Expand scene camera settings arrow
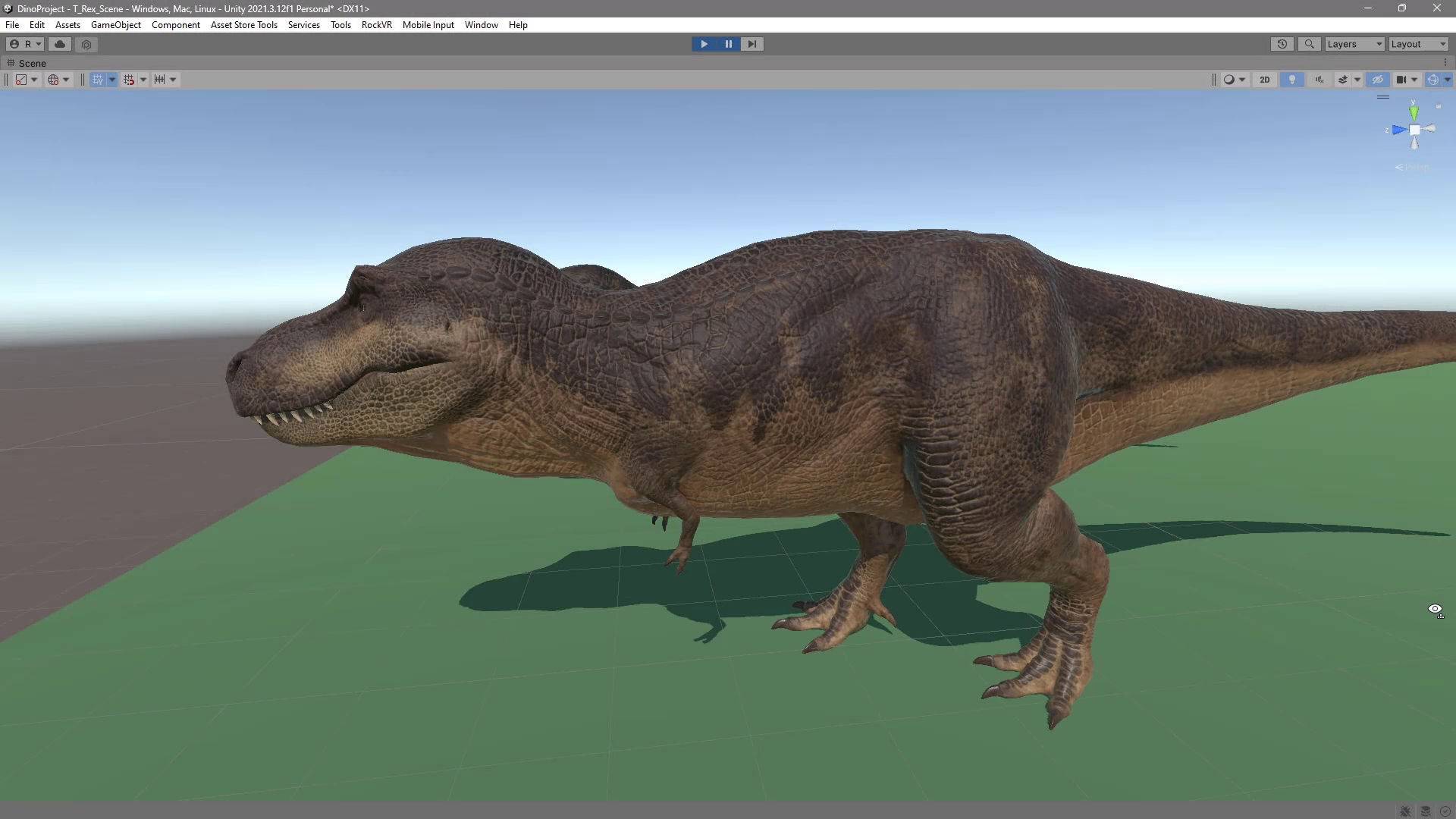Screen dimensions: 1456x819 (1414, 80)
